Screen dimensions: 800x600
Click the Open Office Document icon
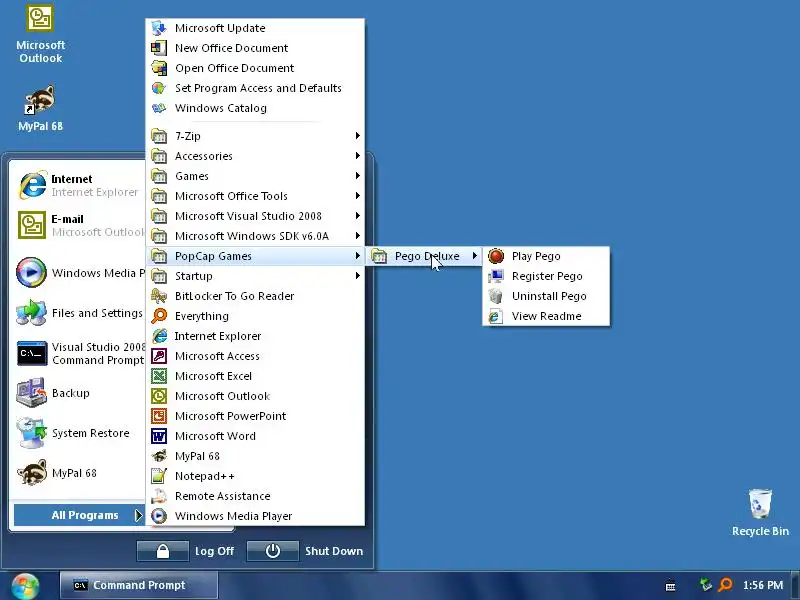(x=159, y=68)
